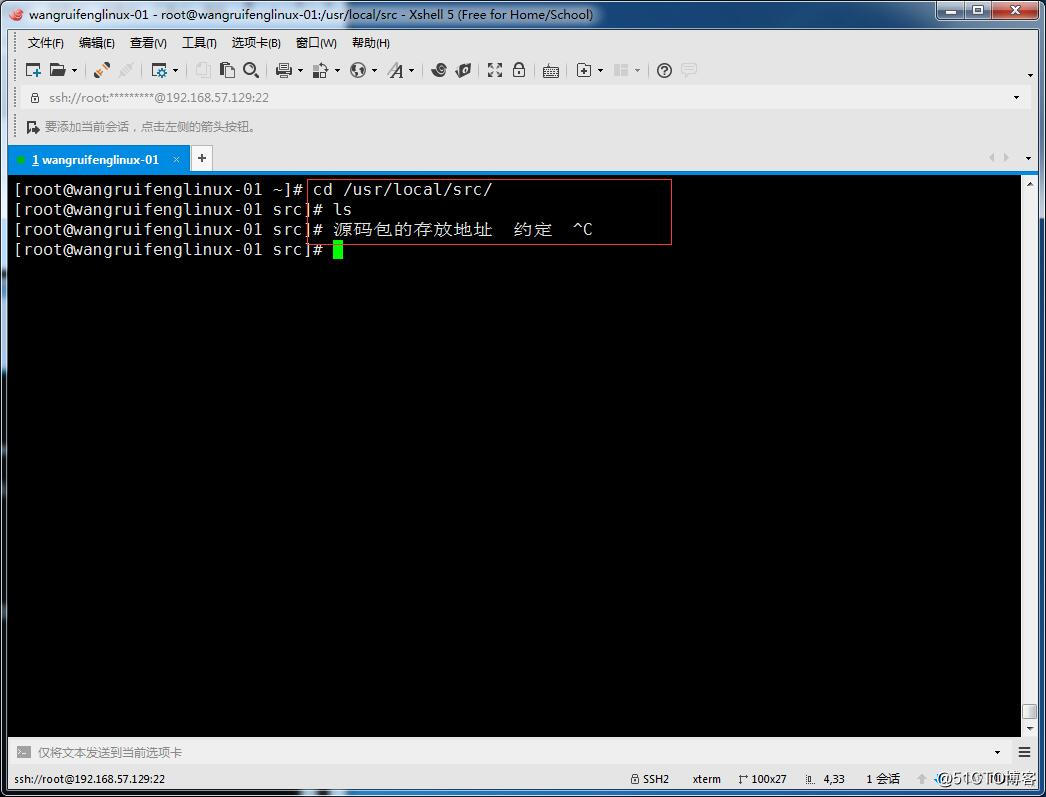Click the greyed chat bubble icon
1046x797 pixels.
click(x=689, y=70)
